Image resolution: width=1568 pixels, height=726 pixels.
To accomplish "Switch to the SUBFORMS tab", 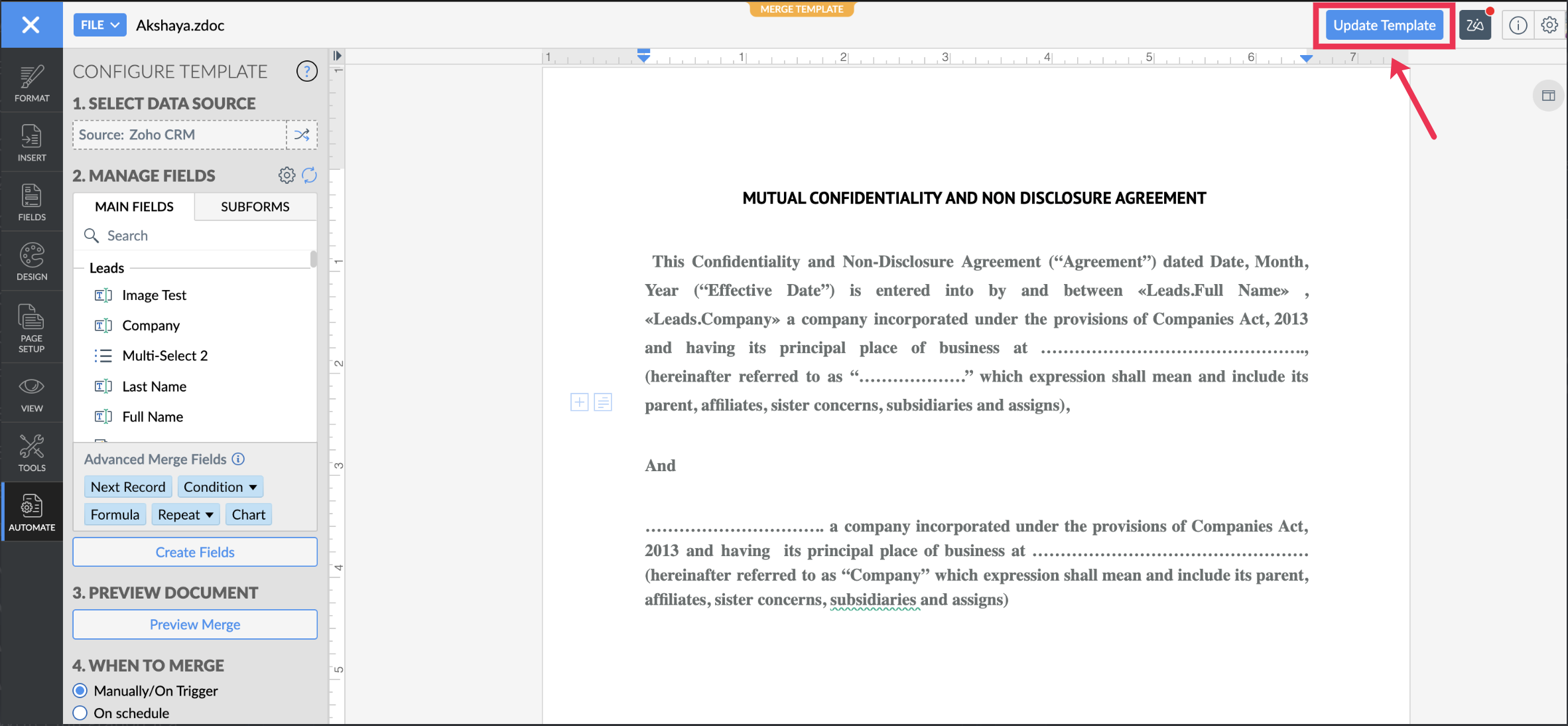I will [x=255, y=207].
